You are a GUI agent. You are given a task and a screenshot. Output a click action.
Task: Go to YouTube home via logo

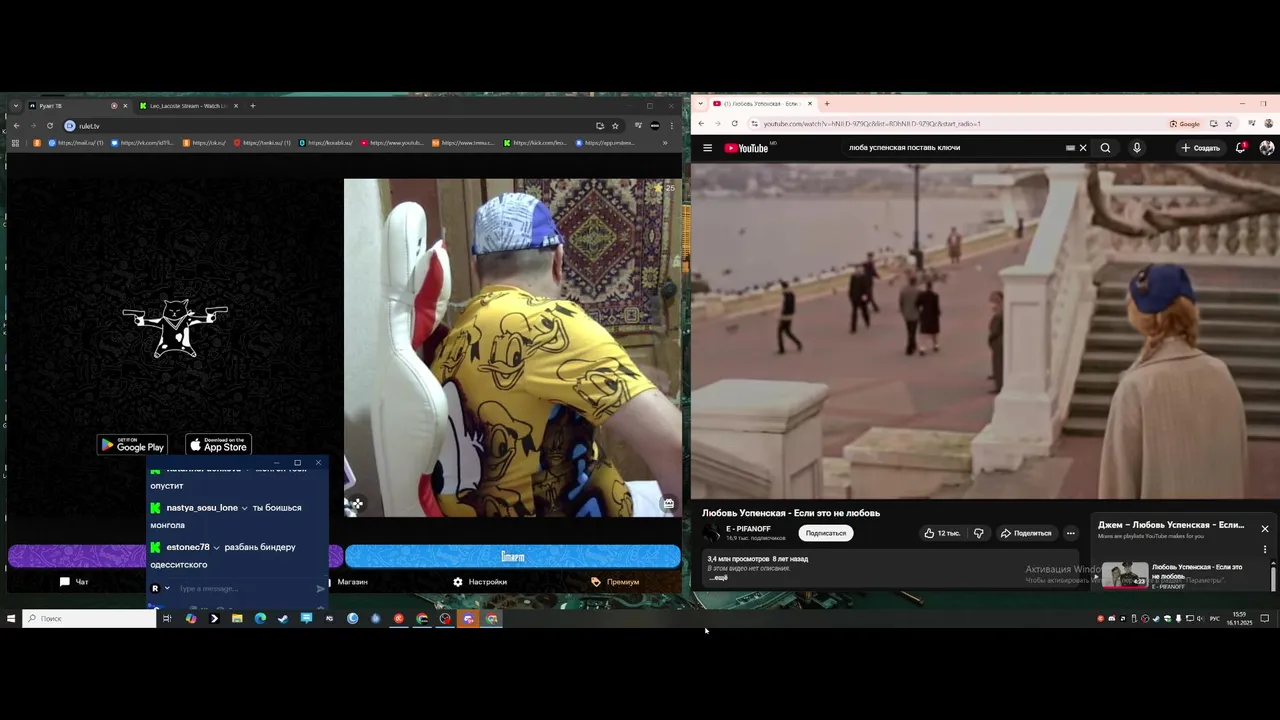(746, 148)
